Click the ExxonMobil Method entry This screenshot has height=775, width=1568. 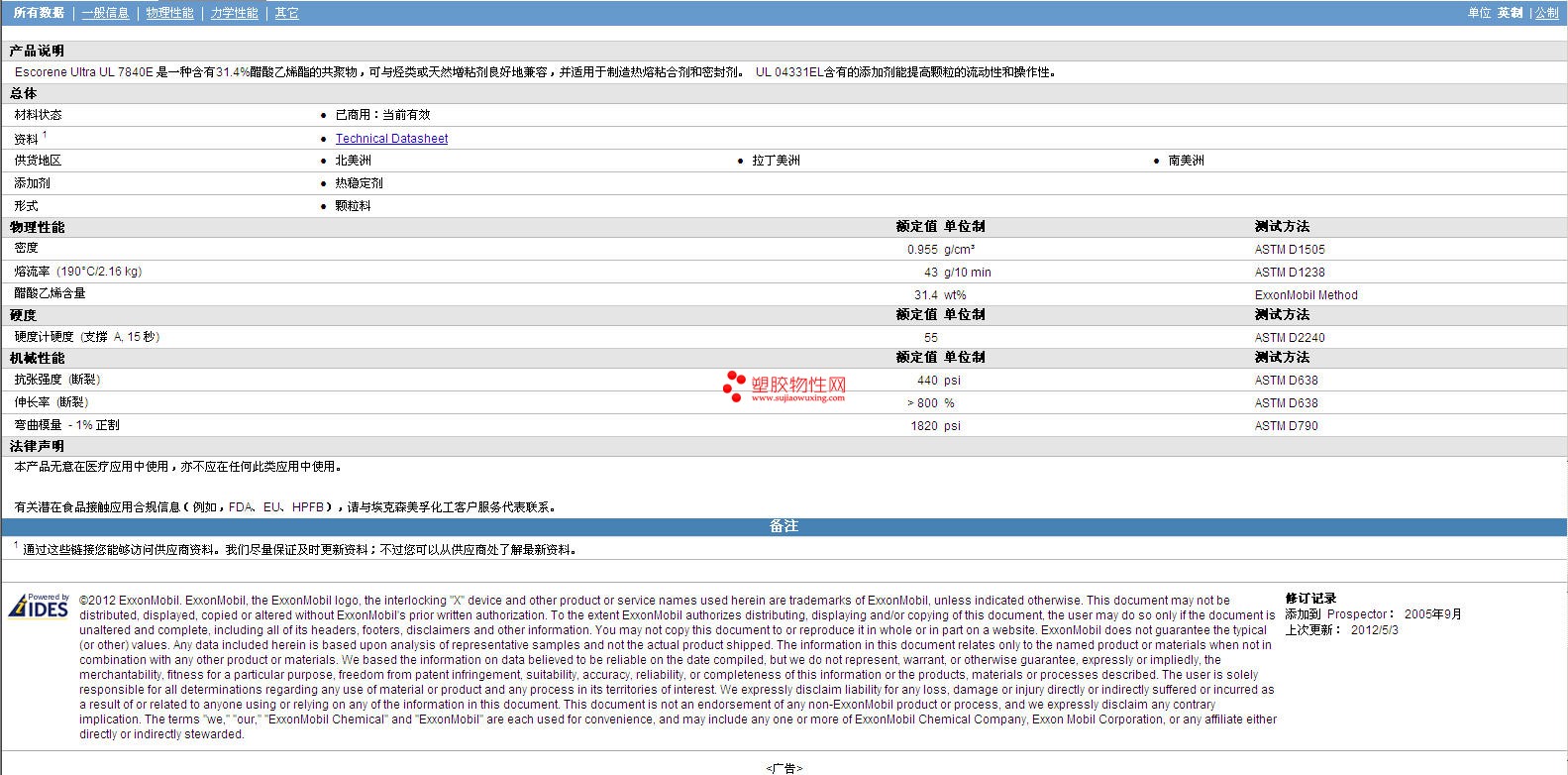click(x=1307, y=295)
